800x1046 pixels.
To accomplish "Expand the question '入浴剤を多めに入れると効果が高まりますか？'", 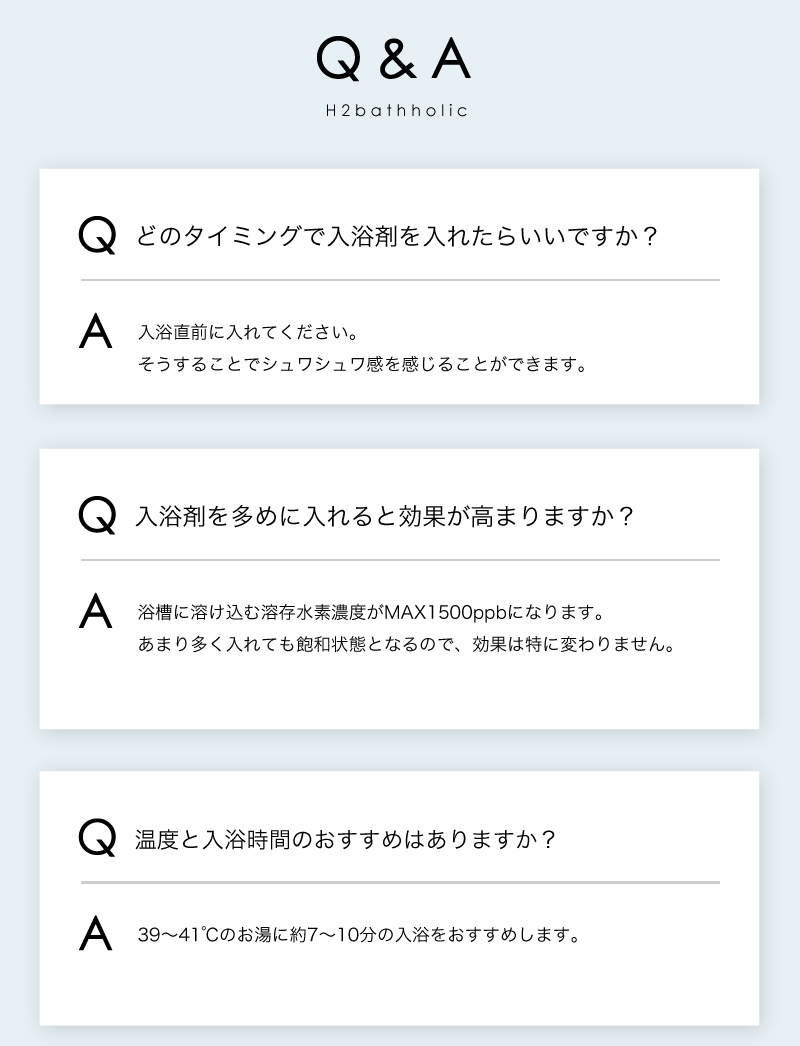I will [x=385, y=517].
